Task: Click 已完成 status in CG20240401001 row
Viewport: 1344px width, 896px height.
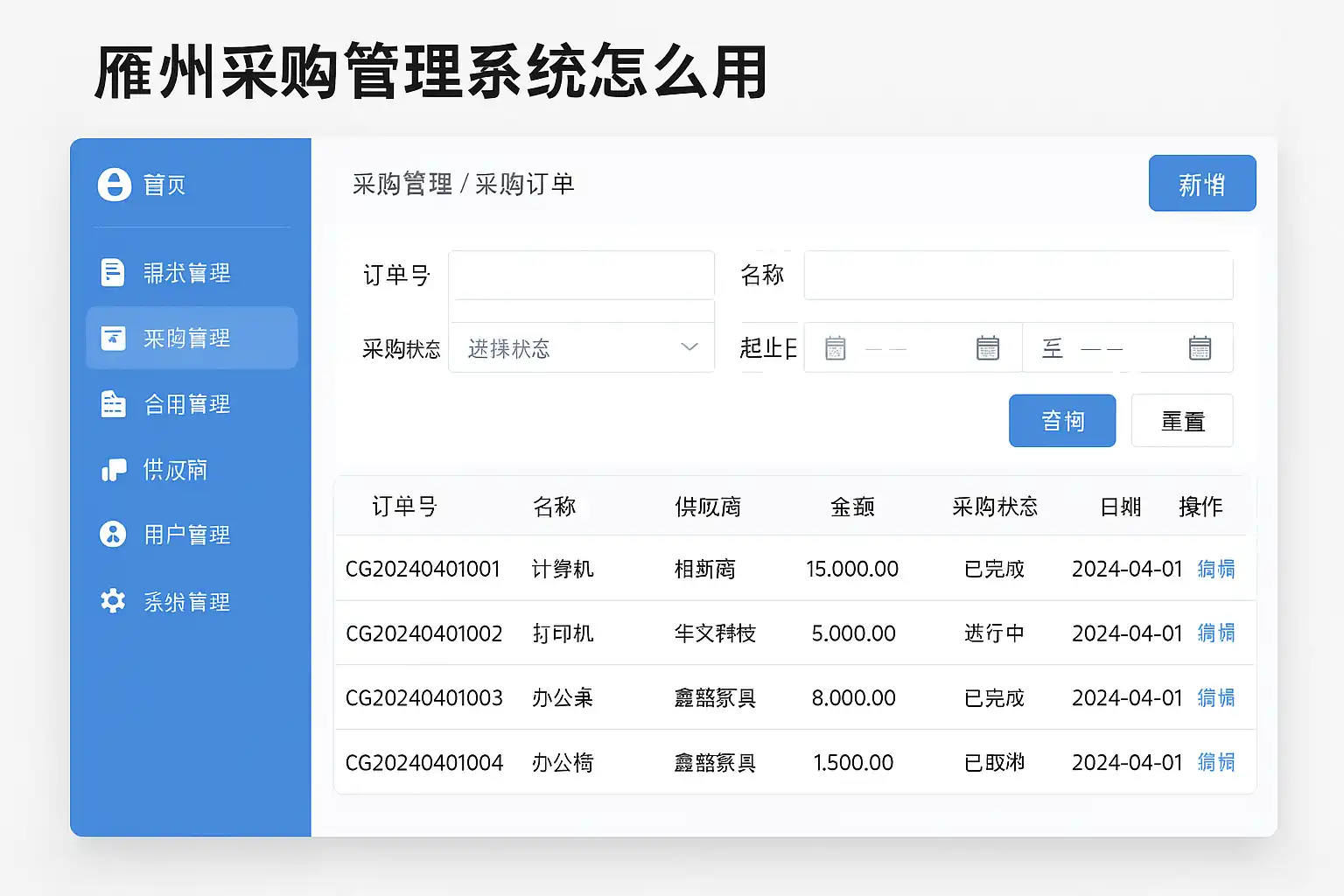Action: pyautogui.click(x=994, y=569)
